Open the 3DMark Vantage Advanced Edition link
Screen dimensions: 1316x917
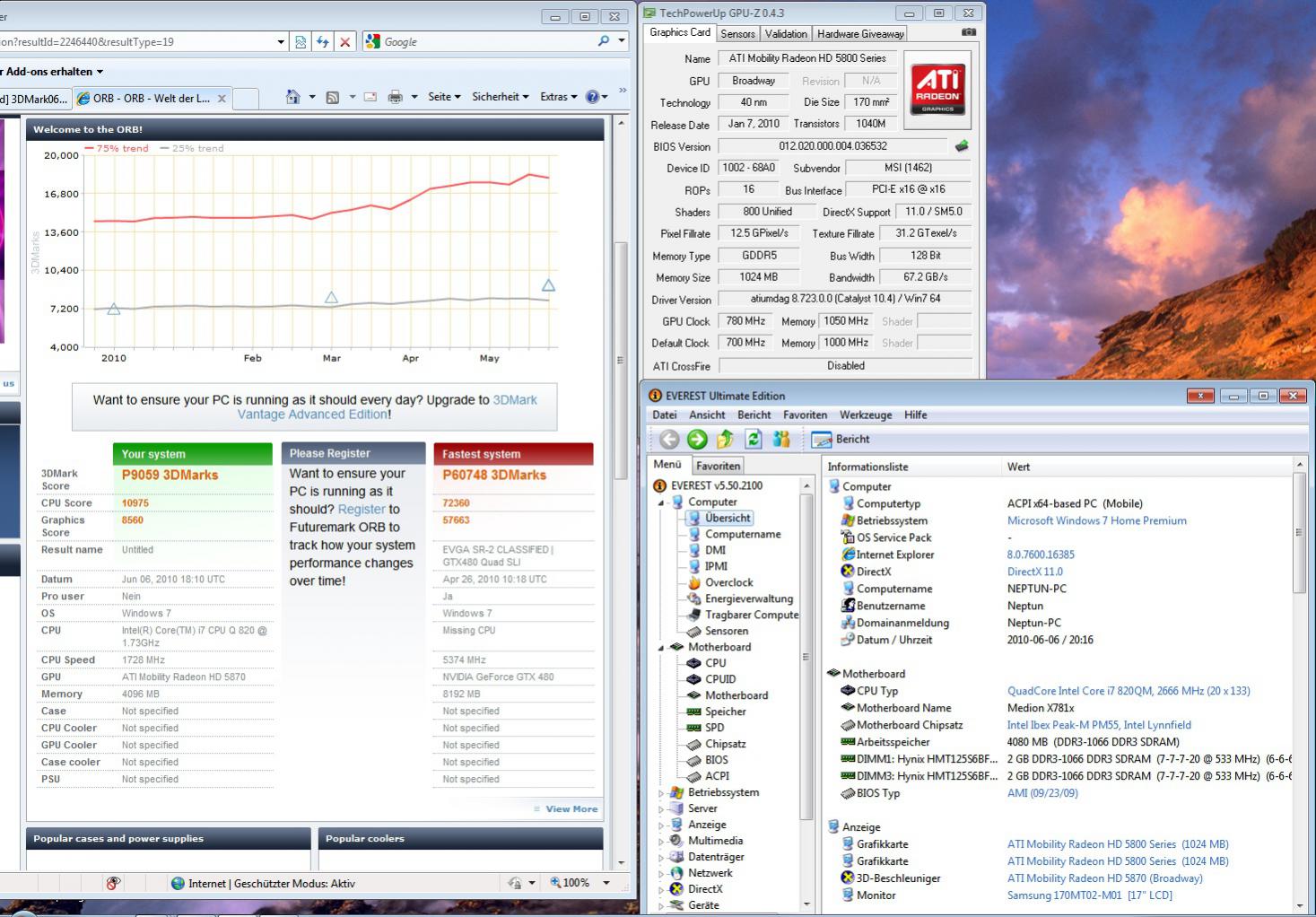[x=387, y=407]
